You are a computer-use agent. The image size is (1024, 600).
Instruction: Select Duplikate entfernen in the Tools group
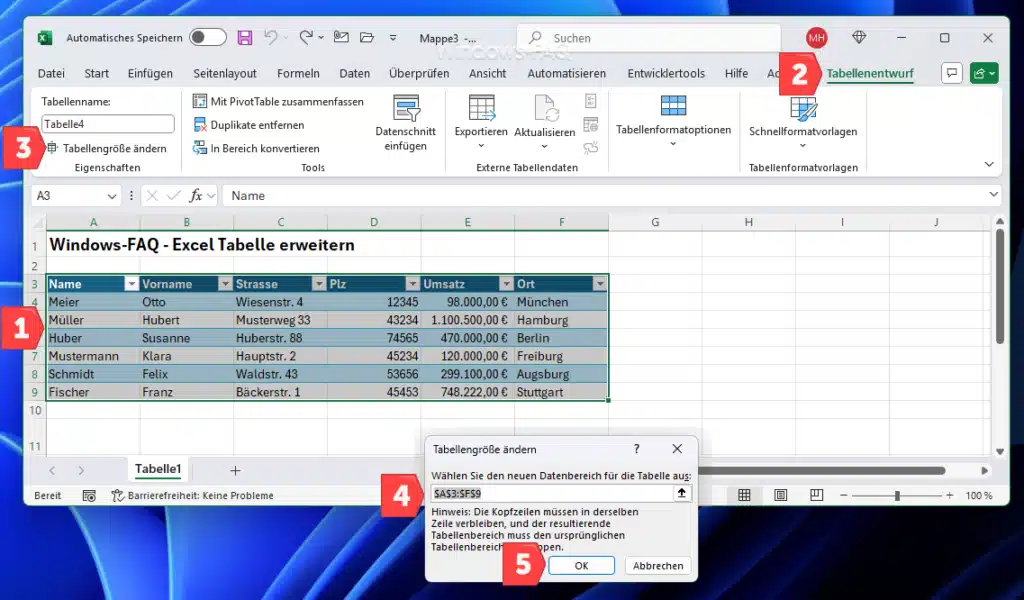tap(259, 124)
